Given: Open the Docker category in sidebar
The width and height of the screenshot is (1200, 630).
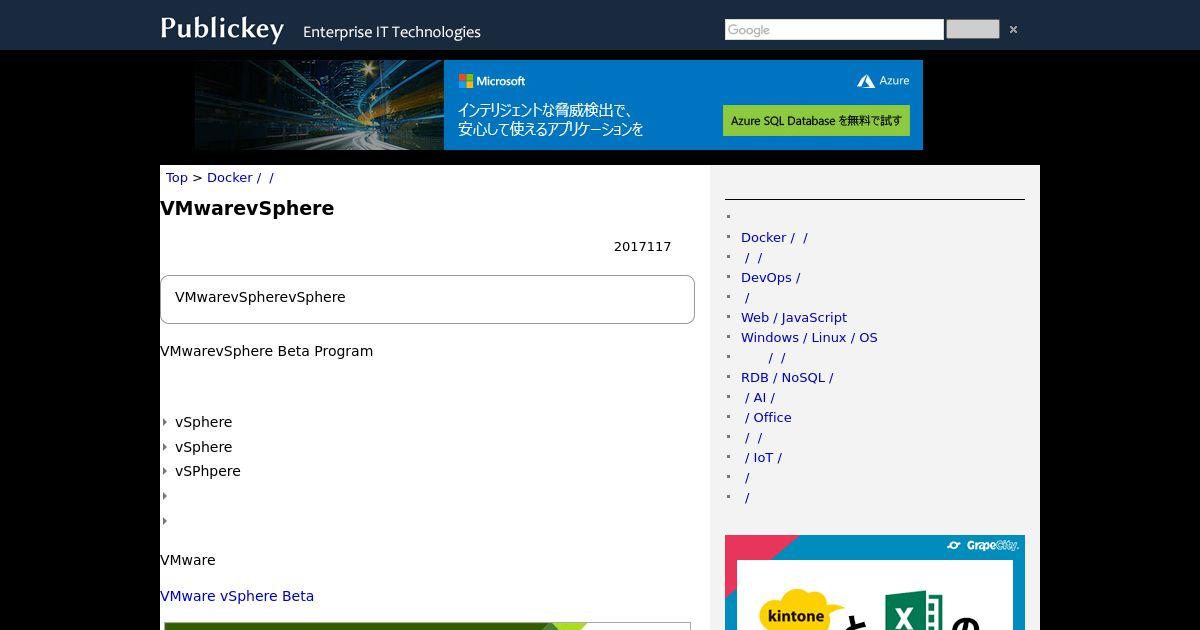Looking at the screenshot, I should (x=774, y=237).
